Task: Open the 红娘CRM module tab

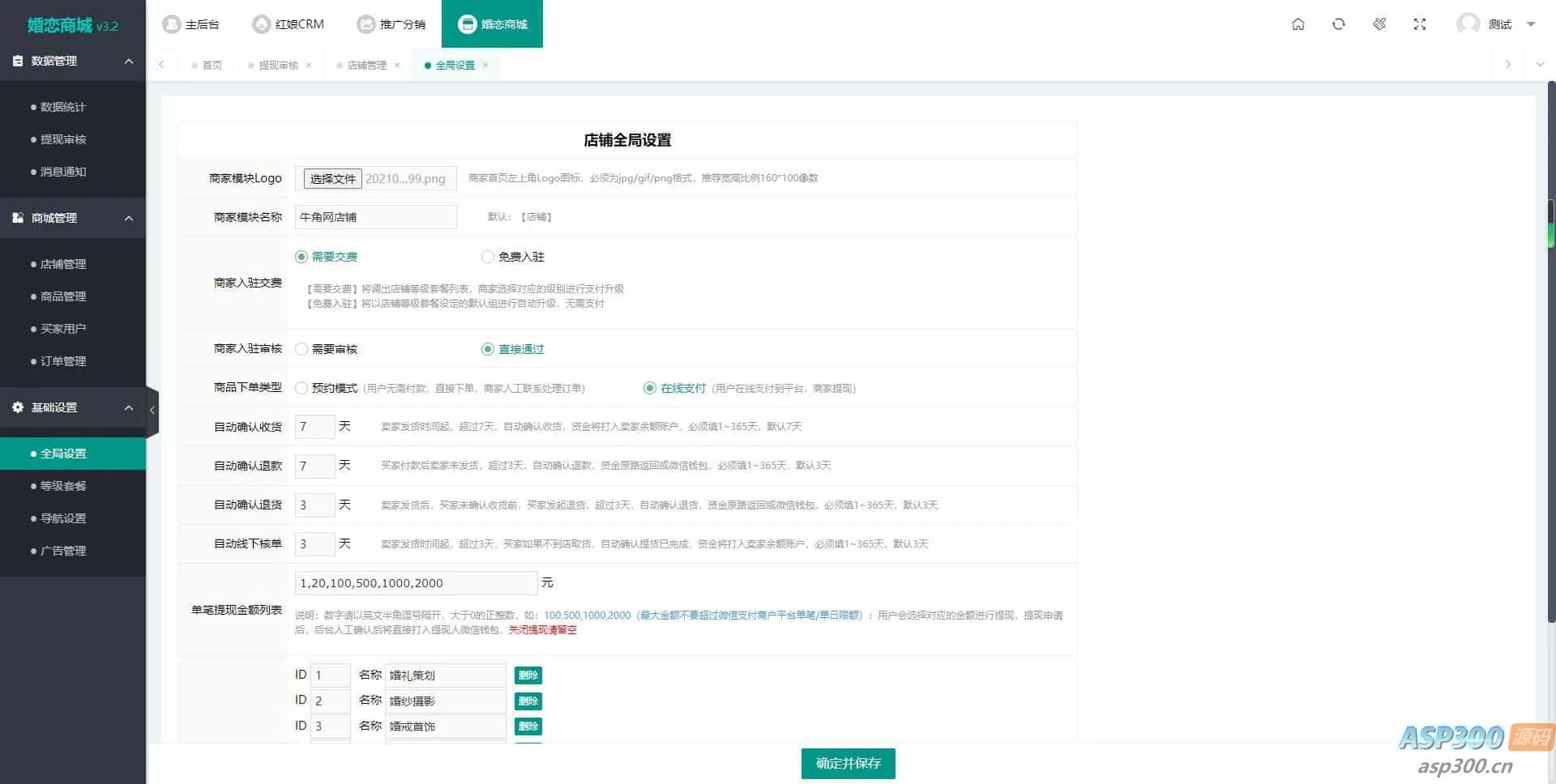Action: [x=289, y=23]
